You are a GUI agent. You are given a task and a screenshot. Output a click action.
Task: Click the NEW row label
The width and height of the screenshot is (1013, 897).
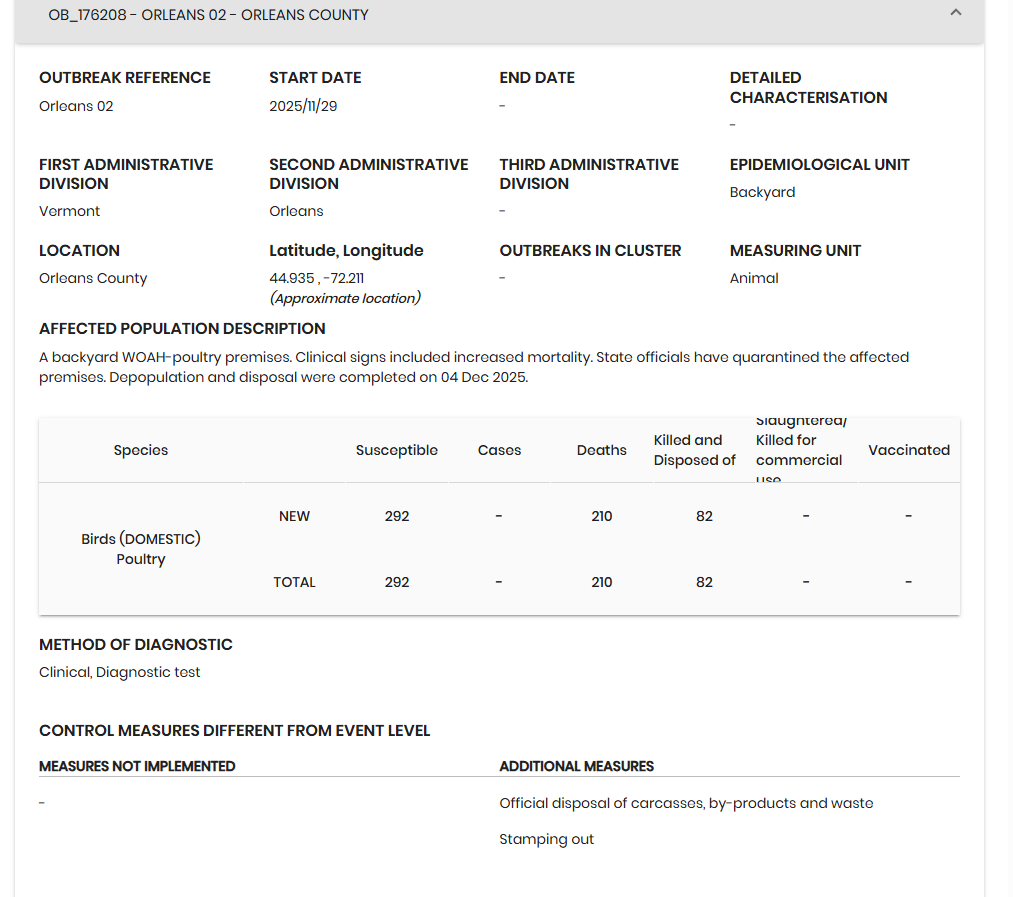pyautogui.click(x=295, y=516)
